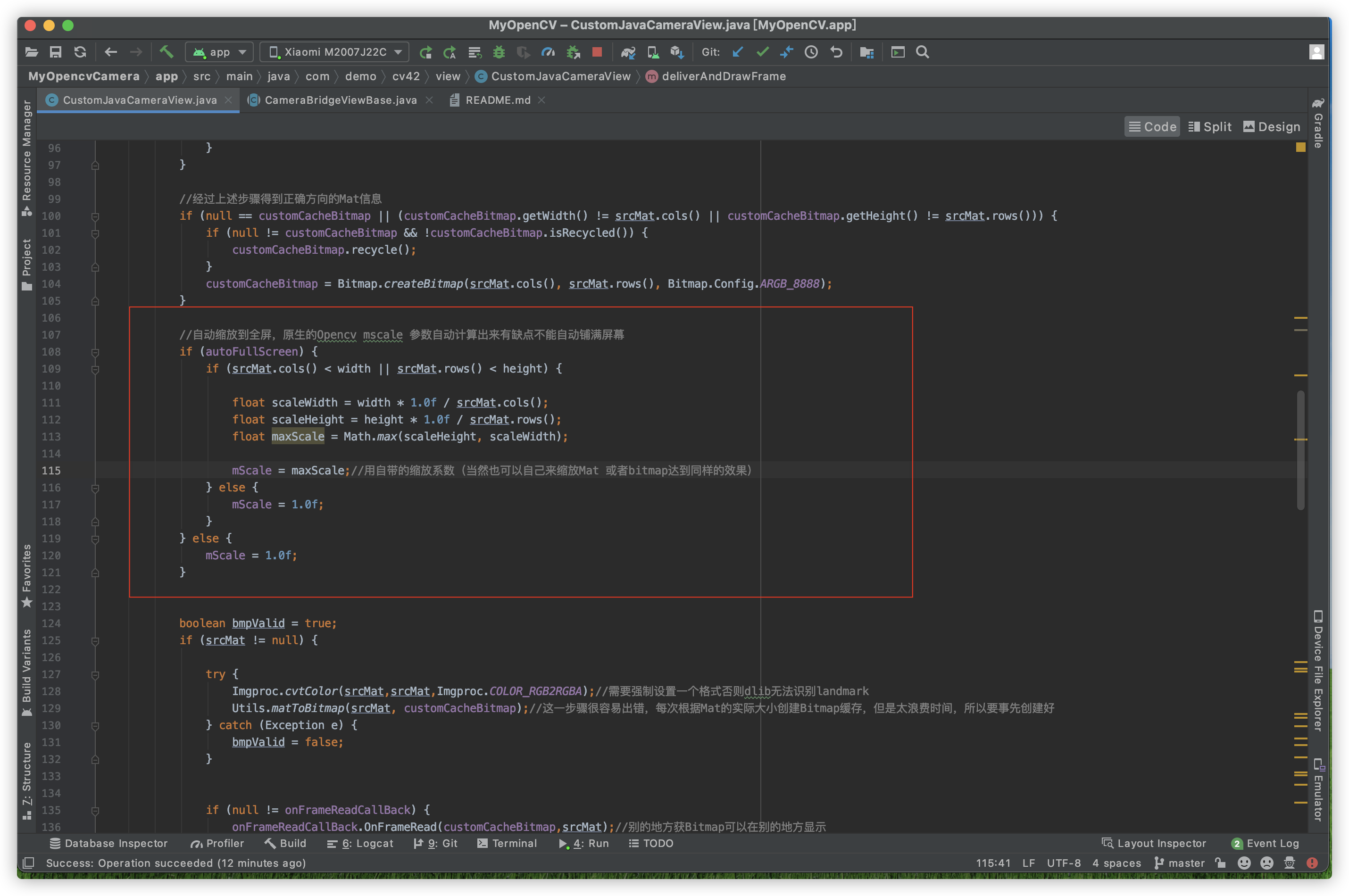The image size is (1349, 896).
Task: Toggle read-only lock icon in status bar
Action: point(1220,863)
